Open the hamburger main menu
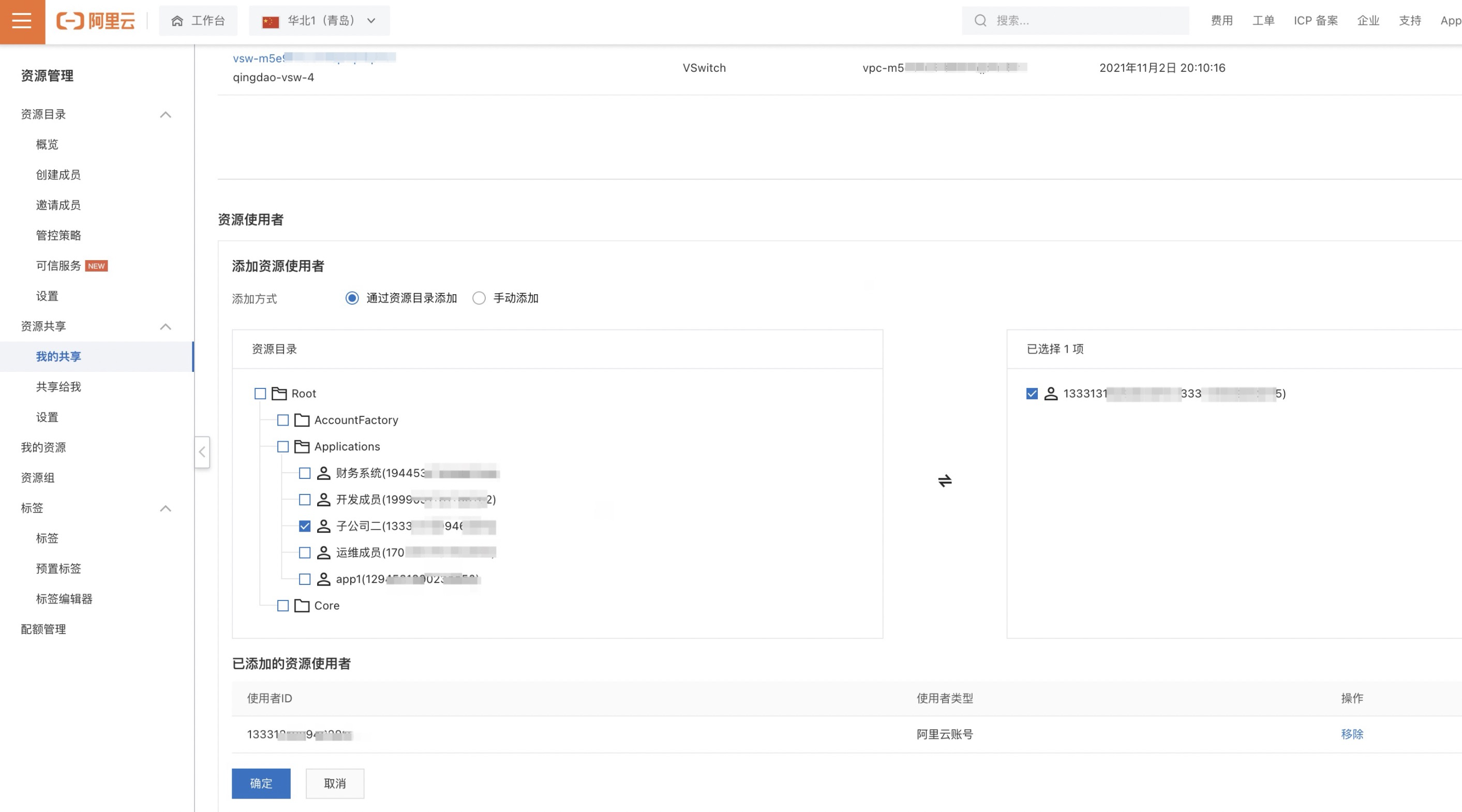1462x812 pixels. click(x=22, y=21)
